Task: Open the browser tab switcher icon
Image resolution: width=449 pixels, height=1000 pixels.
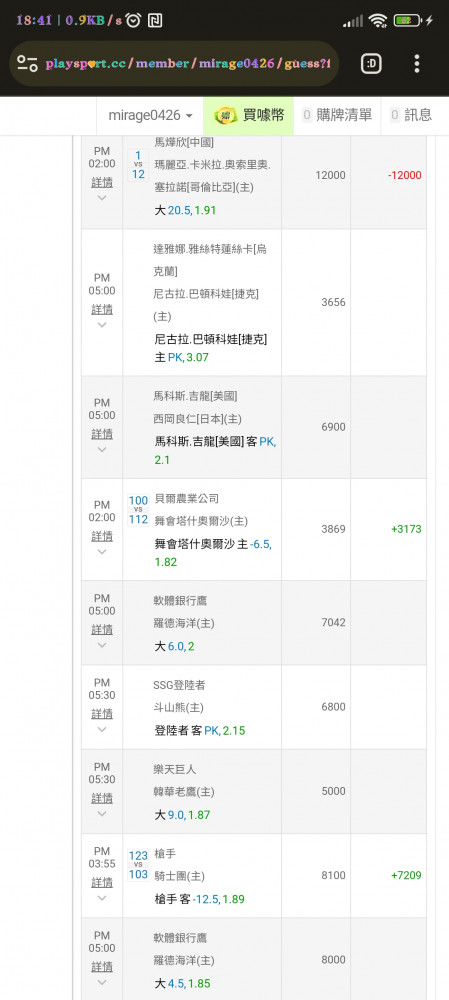Action: [371, 63]
